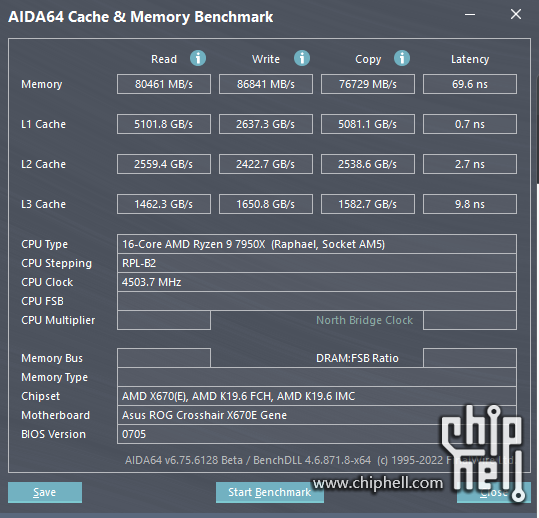Select the Memory Latency 69.6 ns field

tap(470, 84)
